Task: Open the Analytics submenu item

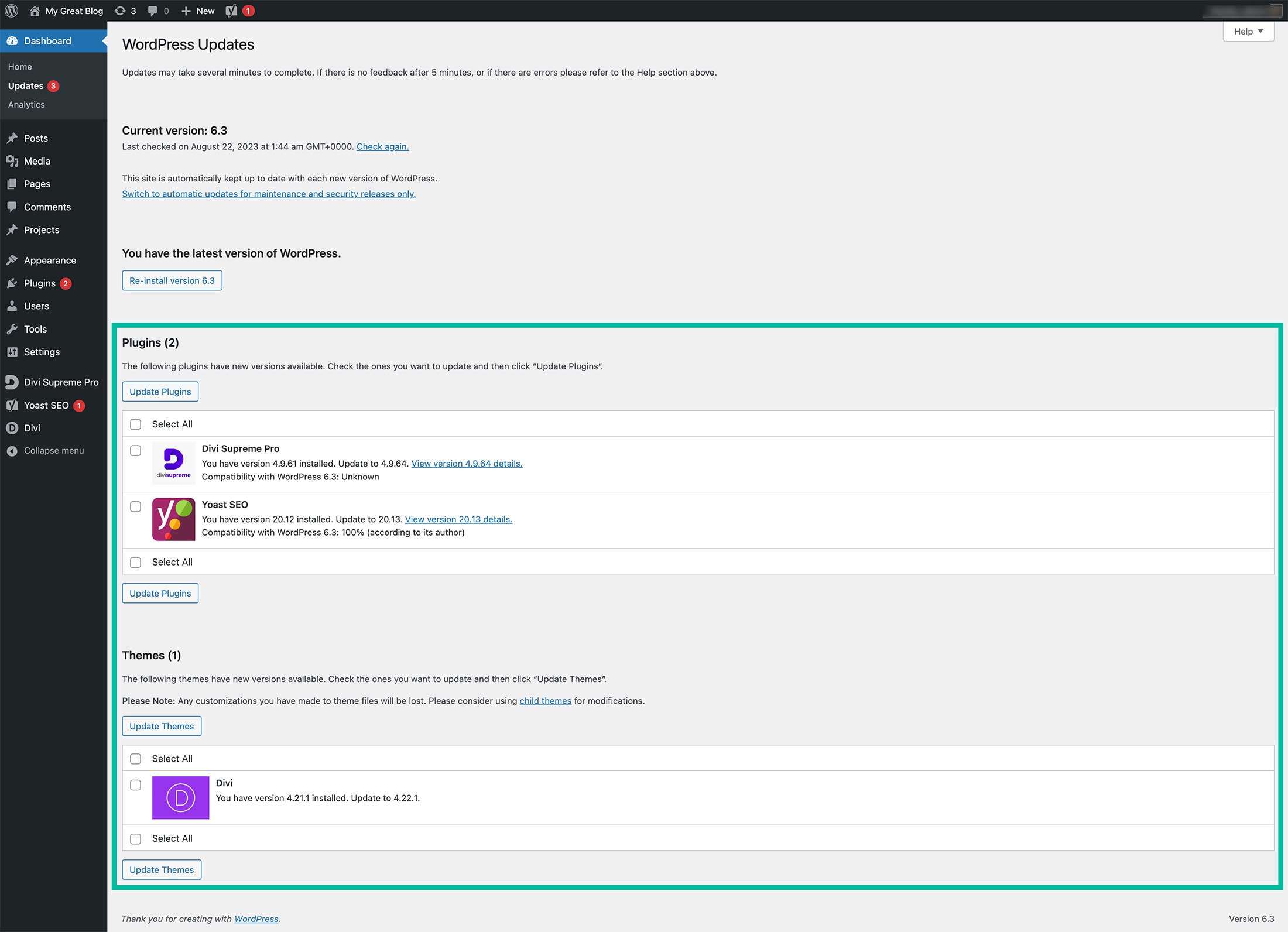Action: (26, 104)
